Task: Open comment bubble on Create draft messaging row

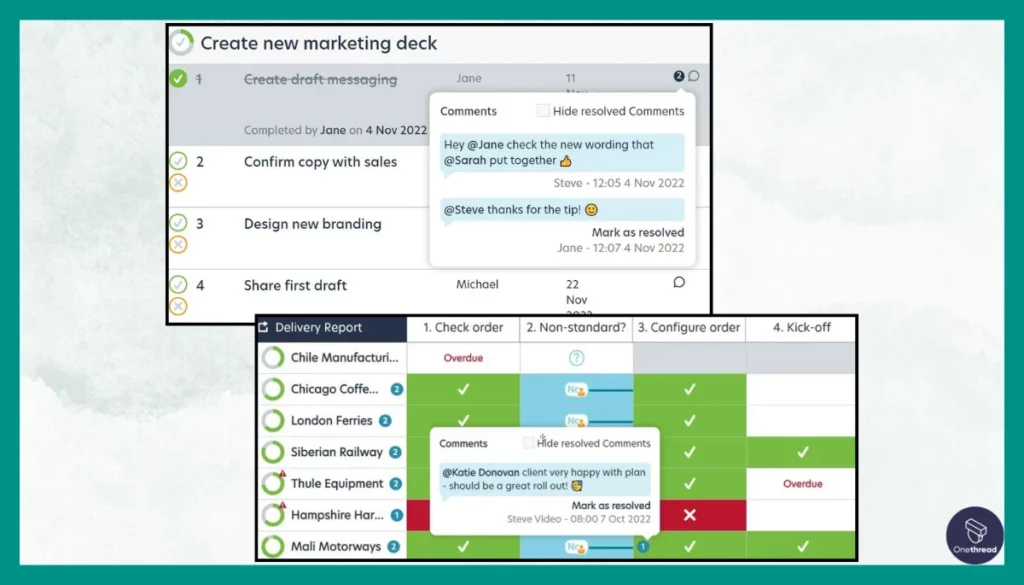Action: tap(694, 76)
